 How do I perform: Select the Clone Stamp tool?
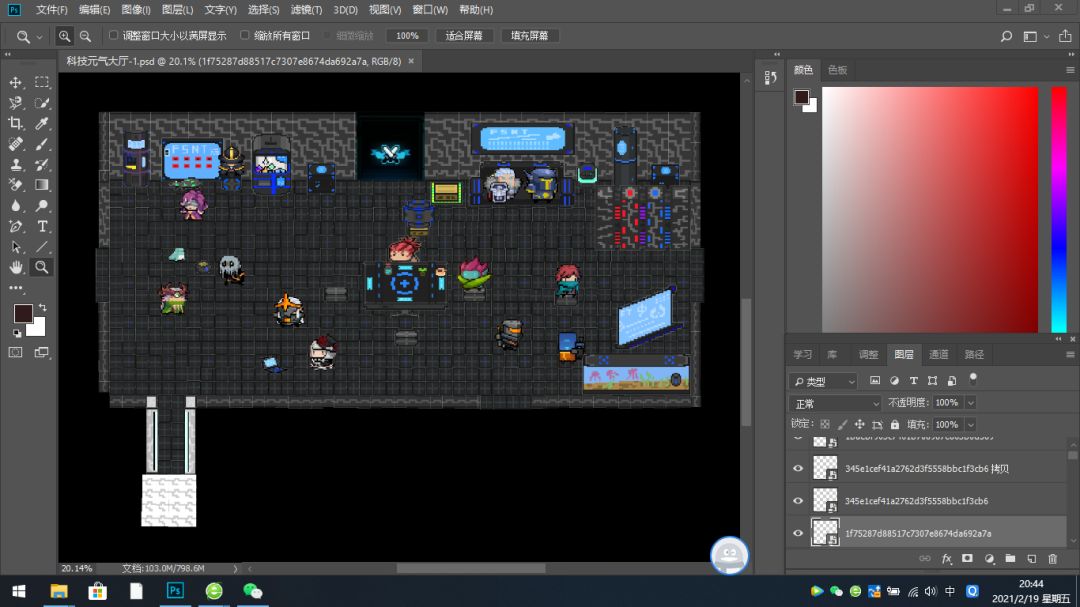[15, 165]
